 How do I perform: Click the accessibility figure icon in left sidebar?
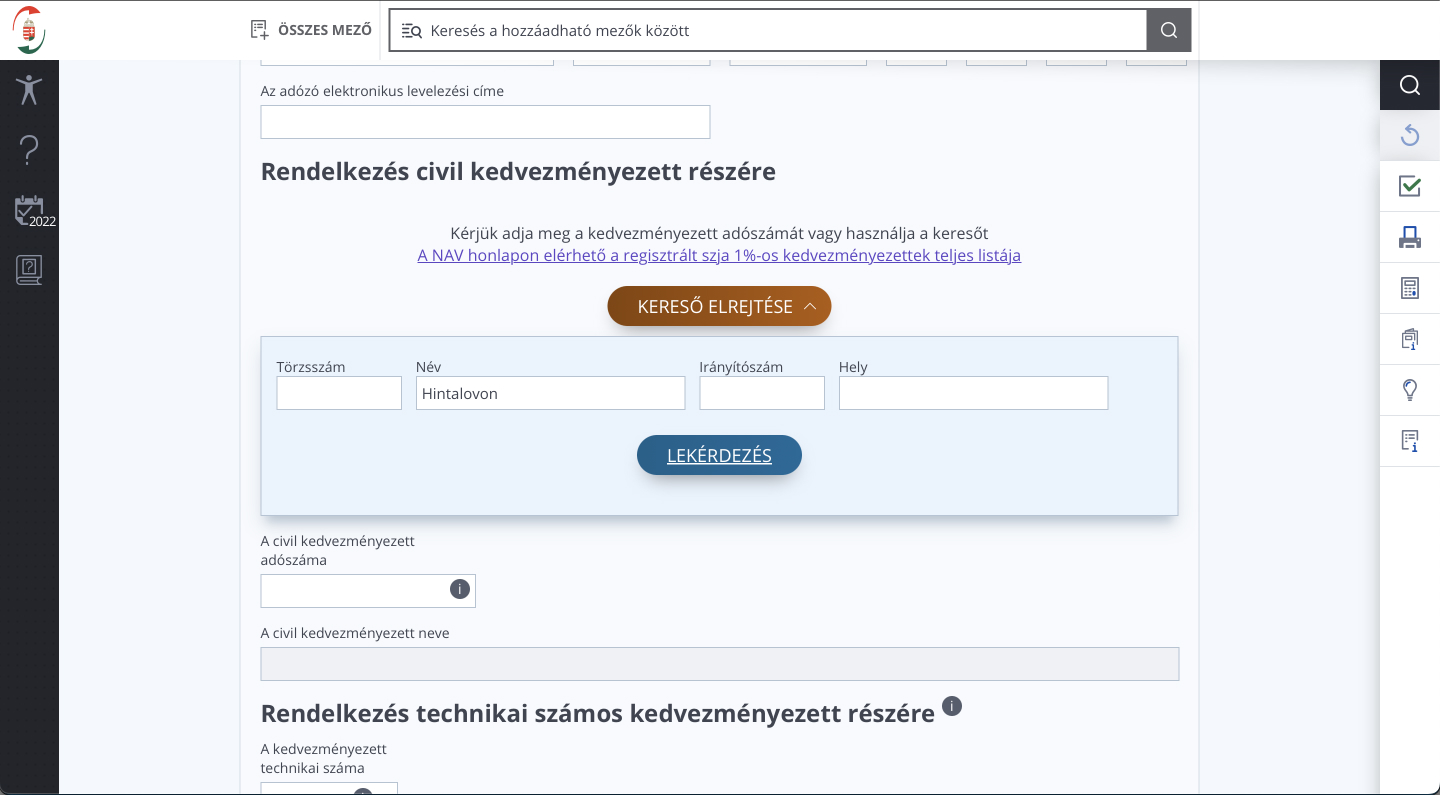(29, 89)
